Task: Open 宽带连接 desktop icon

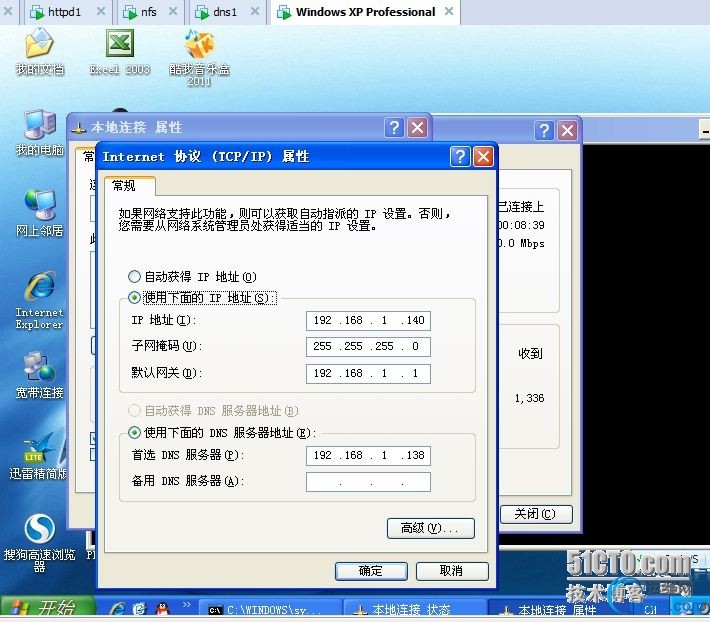Action: pyautogui.click(x=39, y=375)
